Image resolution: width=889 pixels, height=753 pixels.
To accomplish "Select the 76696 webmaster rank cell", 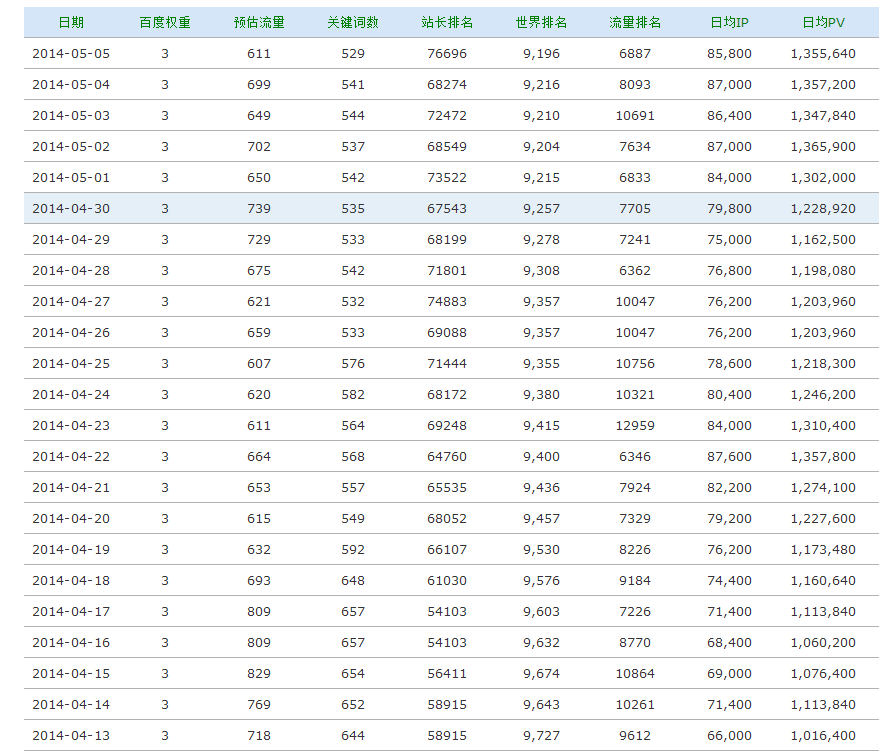I will point(447,53).
